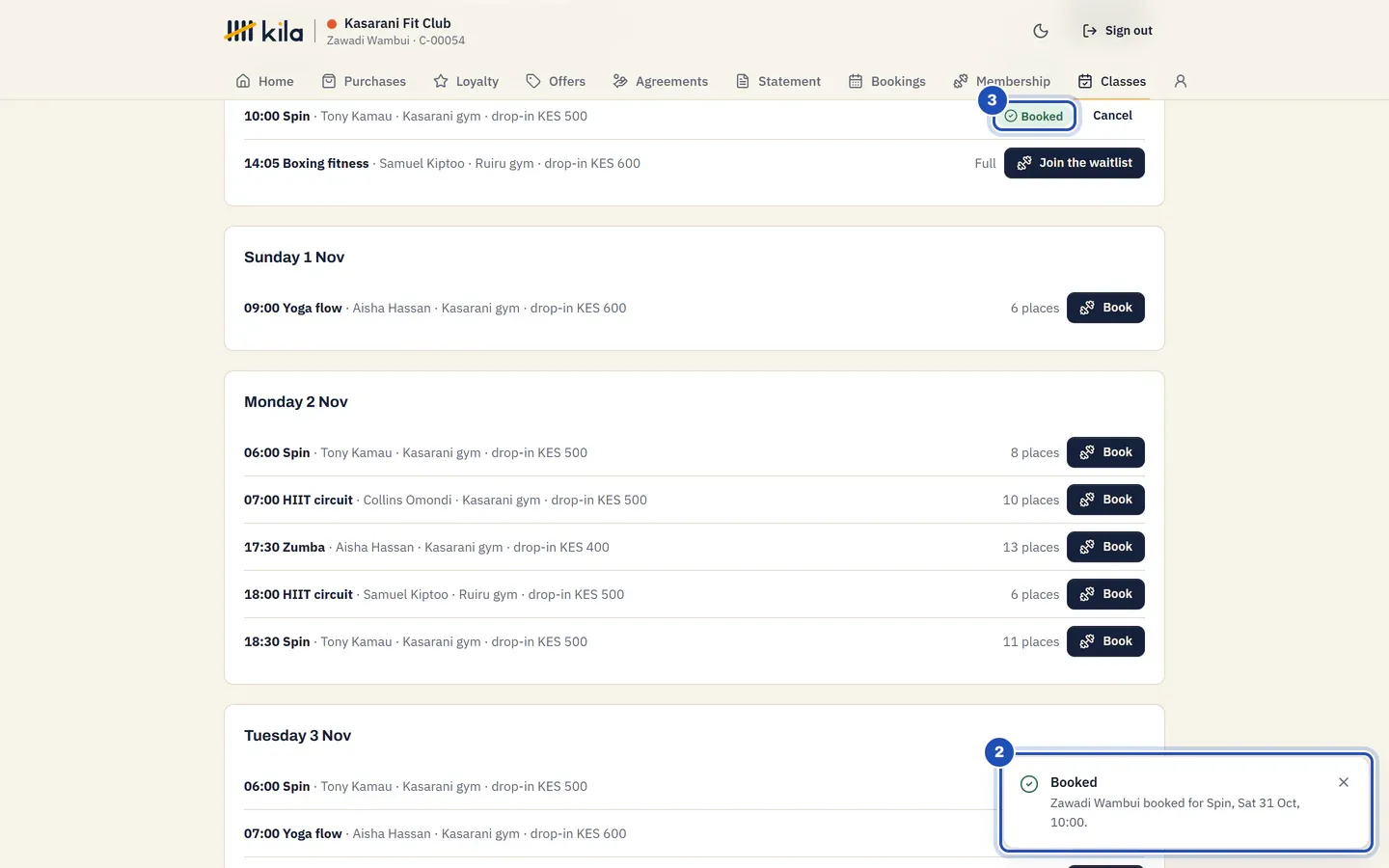
Task: Click the 14:05 Boxing fitness row text
Action: click(442, 164)
